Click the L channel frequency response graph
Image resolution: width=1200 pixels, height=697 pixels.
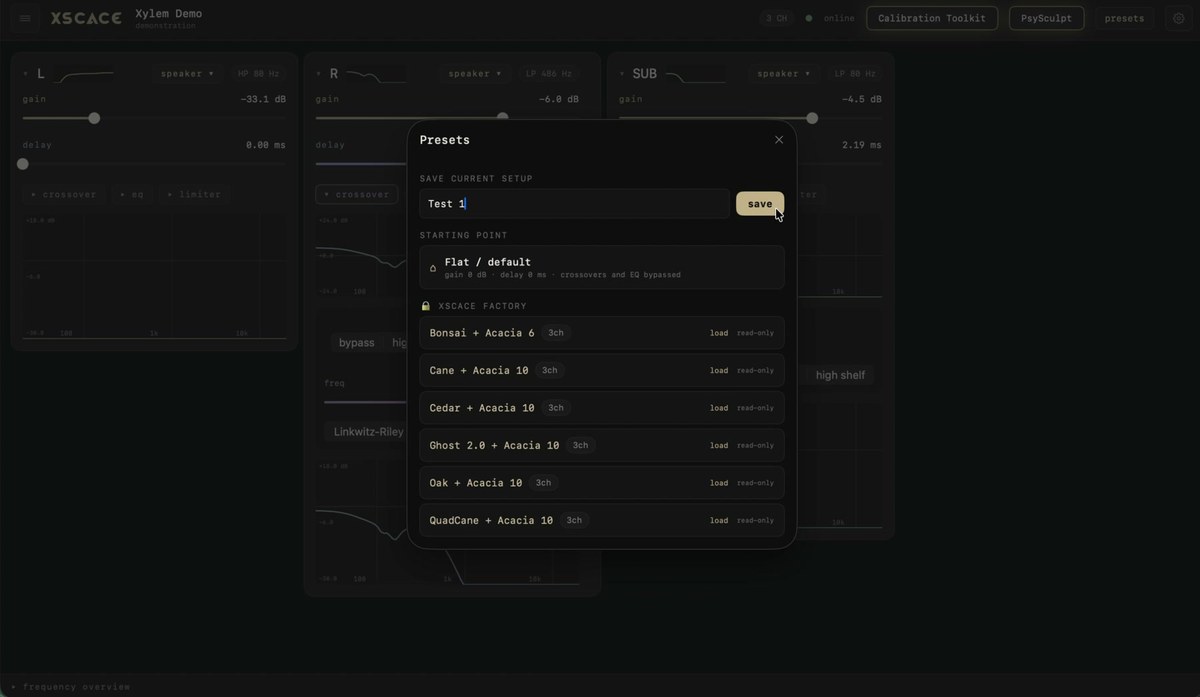[155, 276]
